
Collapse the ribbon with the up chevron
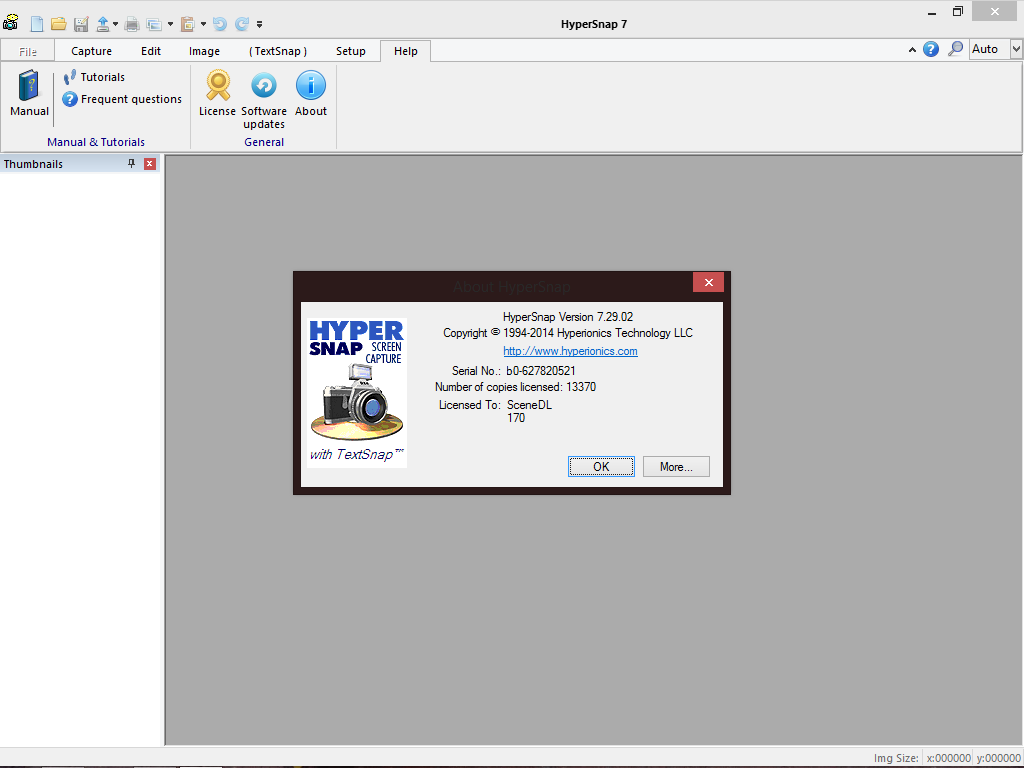[x=912, y=50]
